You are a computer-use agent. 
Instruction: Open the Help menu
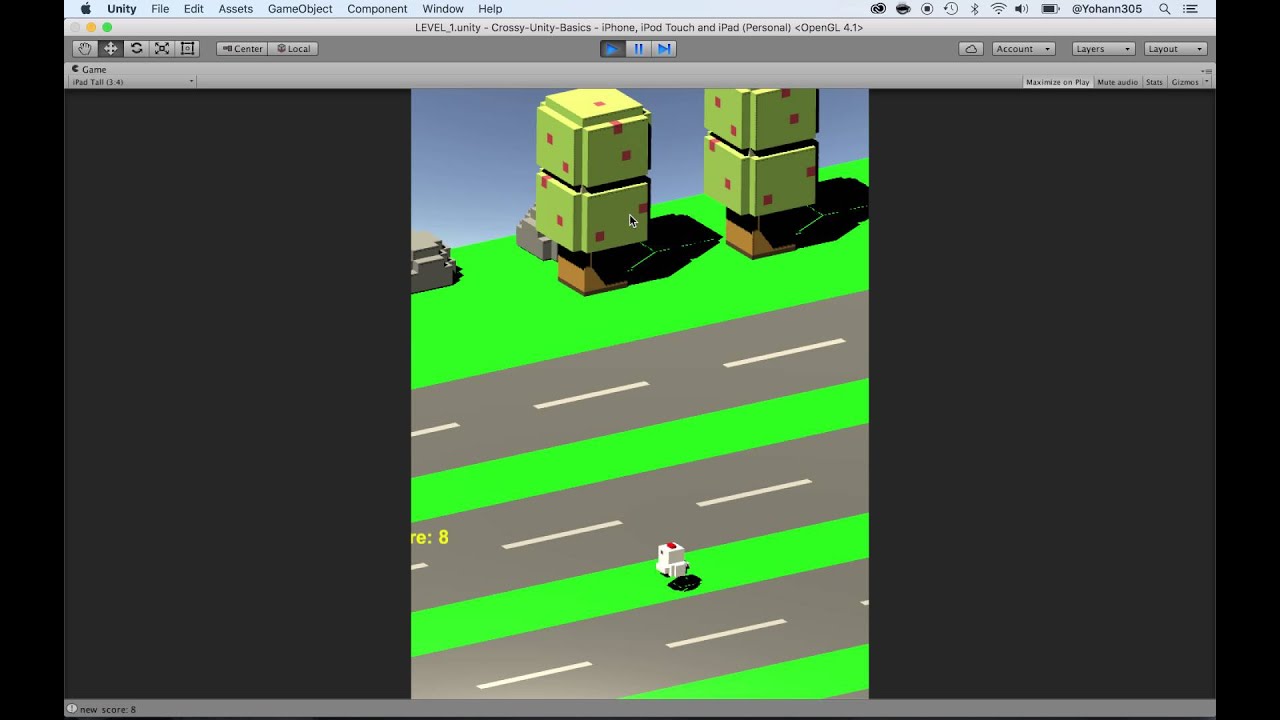[490, 9]
